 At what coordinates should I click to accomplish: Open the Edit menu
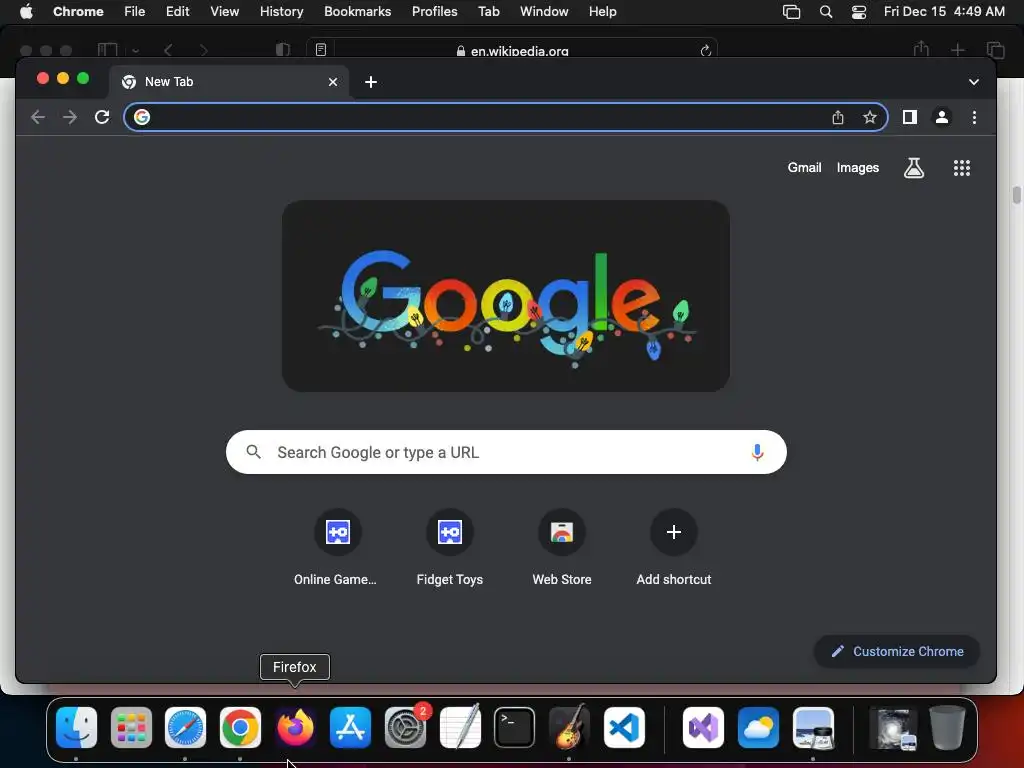[178, 11]
